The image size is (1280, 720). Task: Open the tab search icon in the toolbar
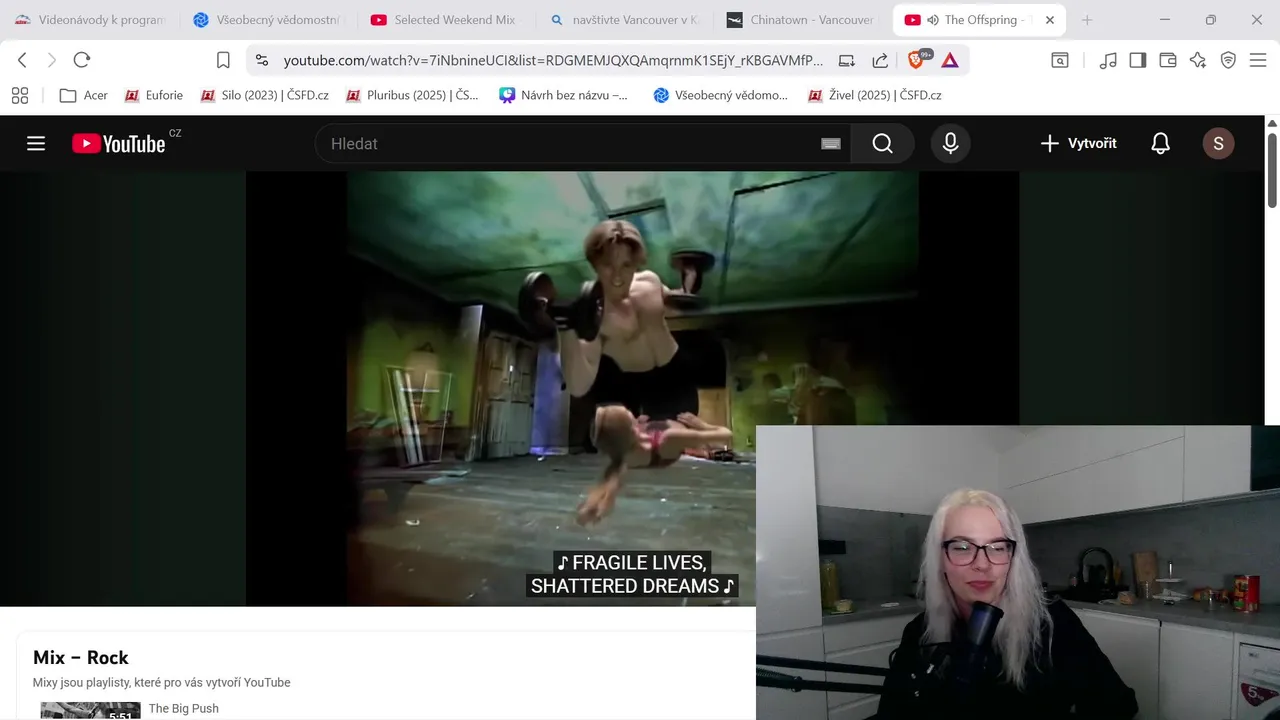coord(1060,60)
